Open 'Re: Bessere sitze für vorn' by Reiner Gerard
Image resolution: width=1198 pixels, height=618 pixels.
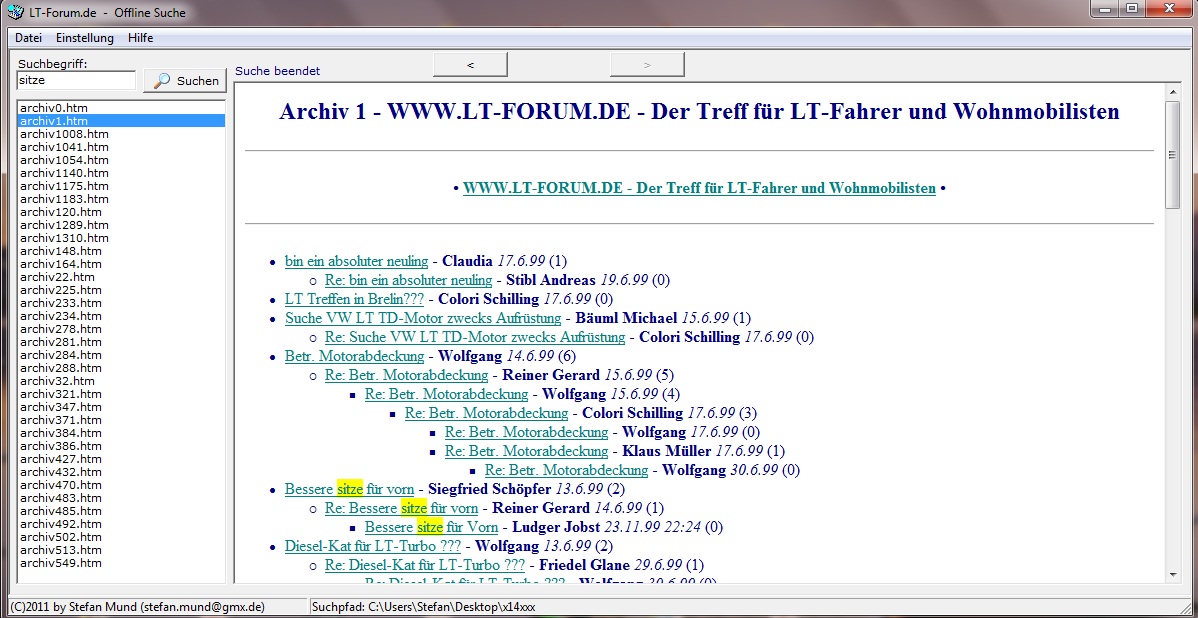(x=402, y=508)
